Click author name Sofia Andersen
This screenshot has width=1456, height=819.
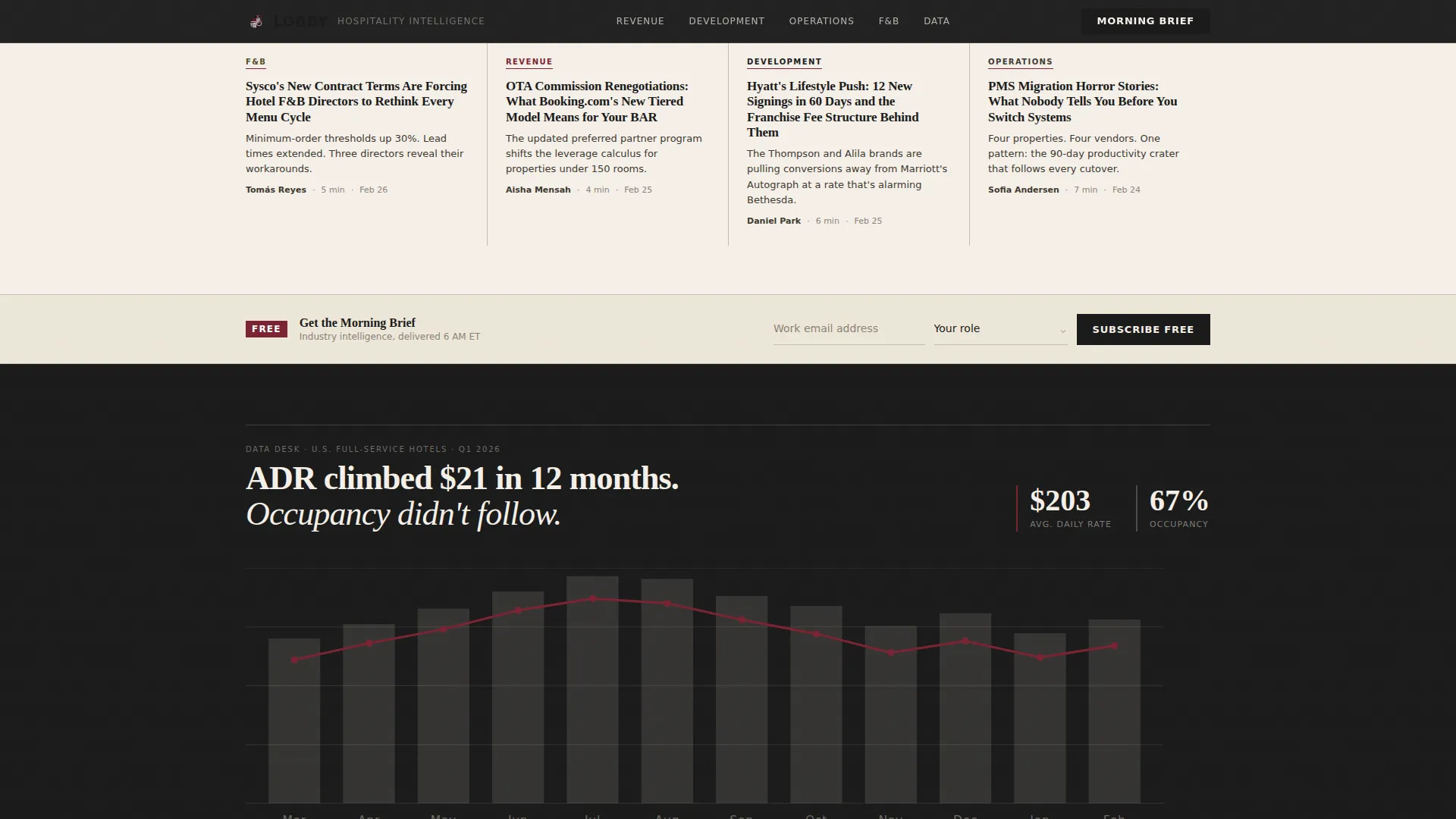pyautogui.click(x=1023, y=190)
